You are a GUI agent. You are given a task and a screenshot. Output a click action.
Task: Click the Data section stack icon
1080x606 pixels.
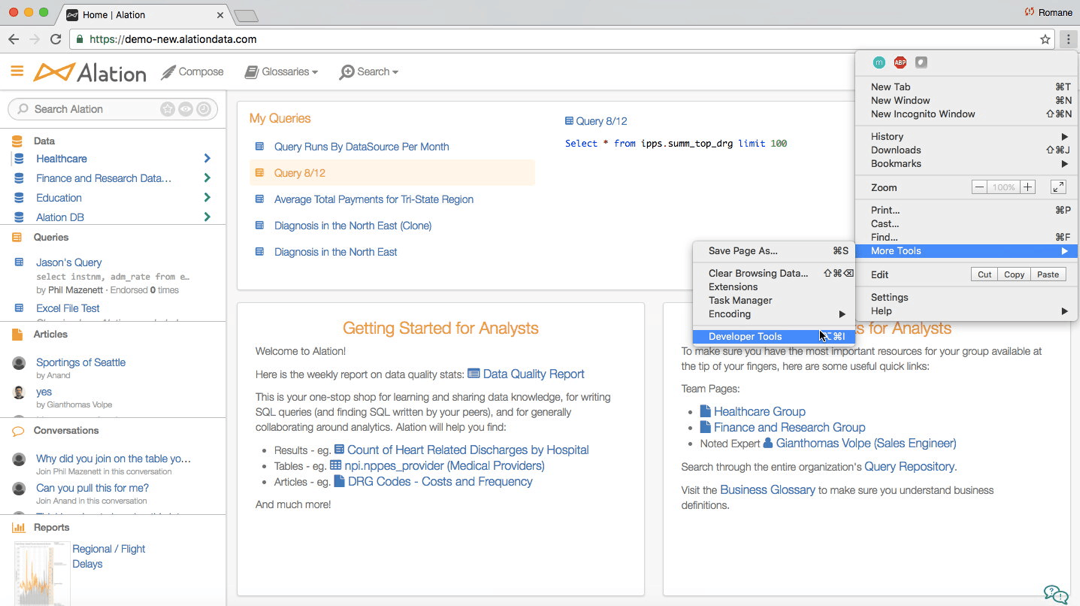pos(17,140)
